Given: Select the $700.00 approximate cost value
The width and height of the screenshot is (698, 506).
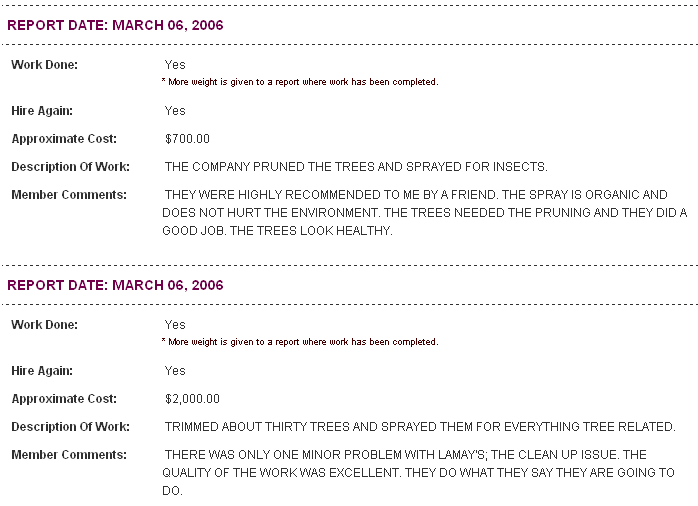Looking at the screenshot, I should 187,139.
